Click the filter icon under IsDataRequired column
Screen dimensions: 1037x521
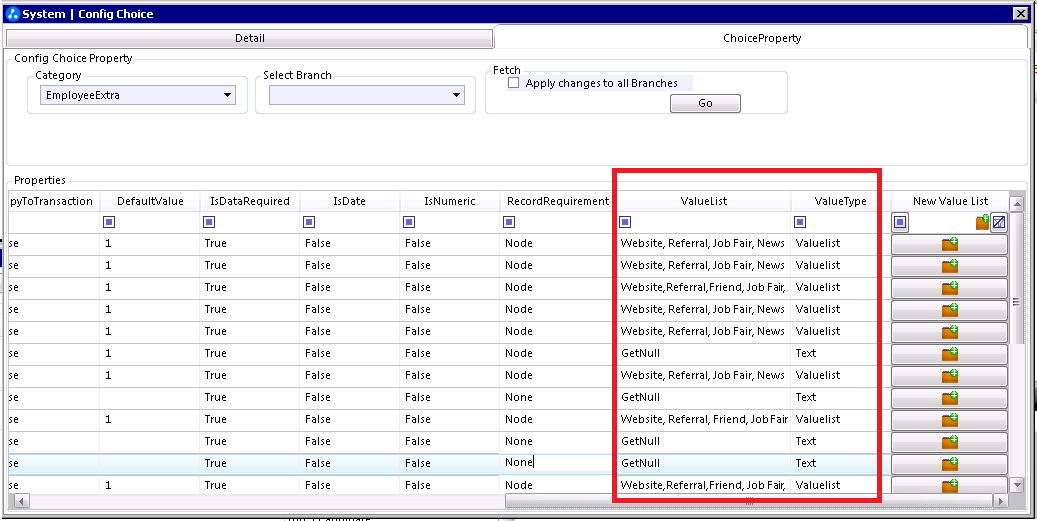pyautogui.click(x=210, y=222)
